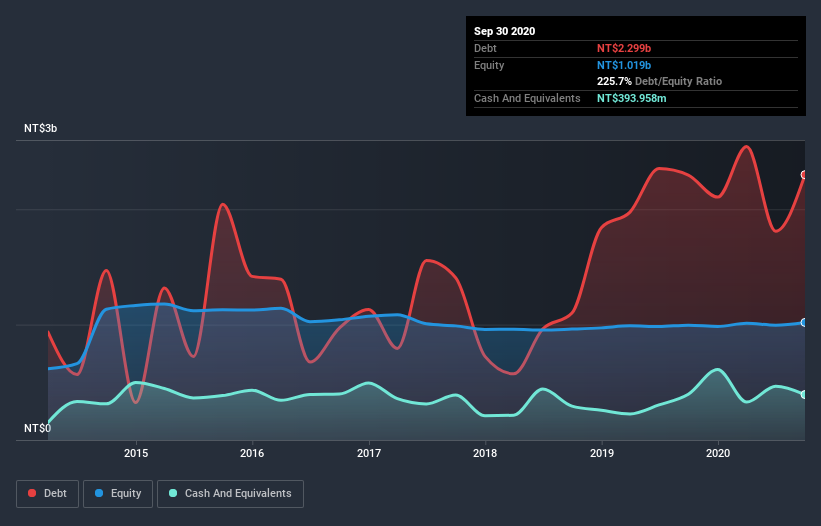The image size is (821, 526).
Task: Click the Debt row label in tooltip
Action: (485, 49)
